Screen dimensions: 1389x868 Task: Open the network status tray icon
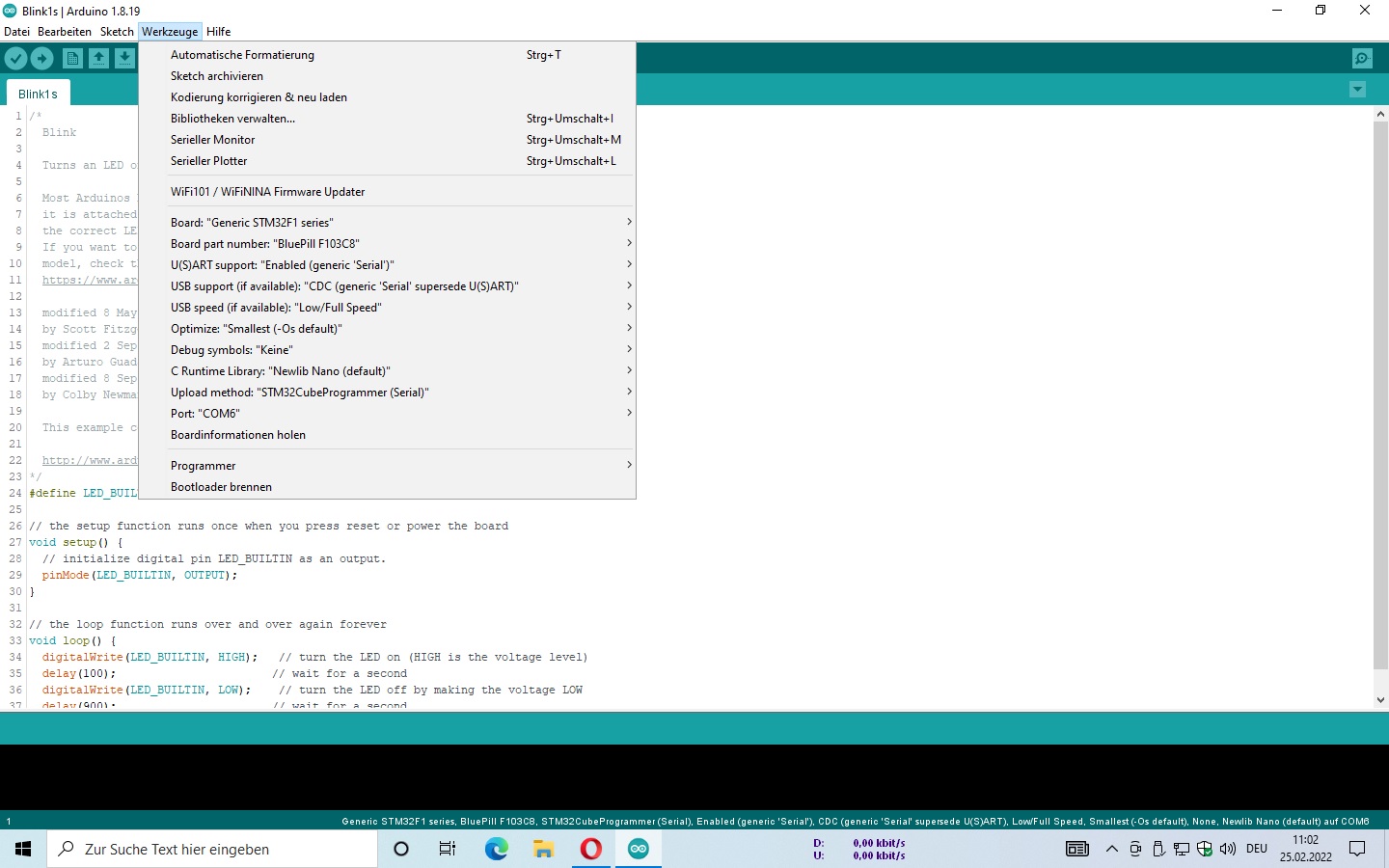point(1182,849)
